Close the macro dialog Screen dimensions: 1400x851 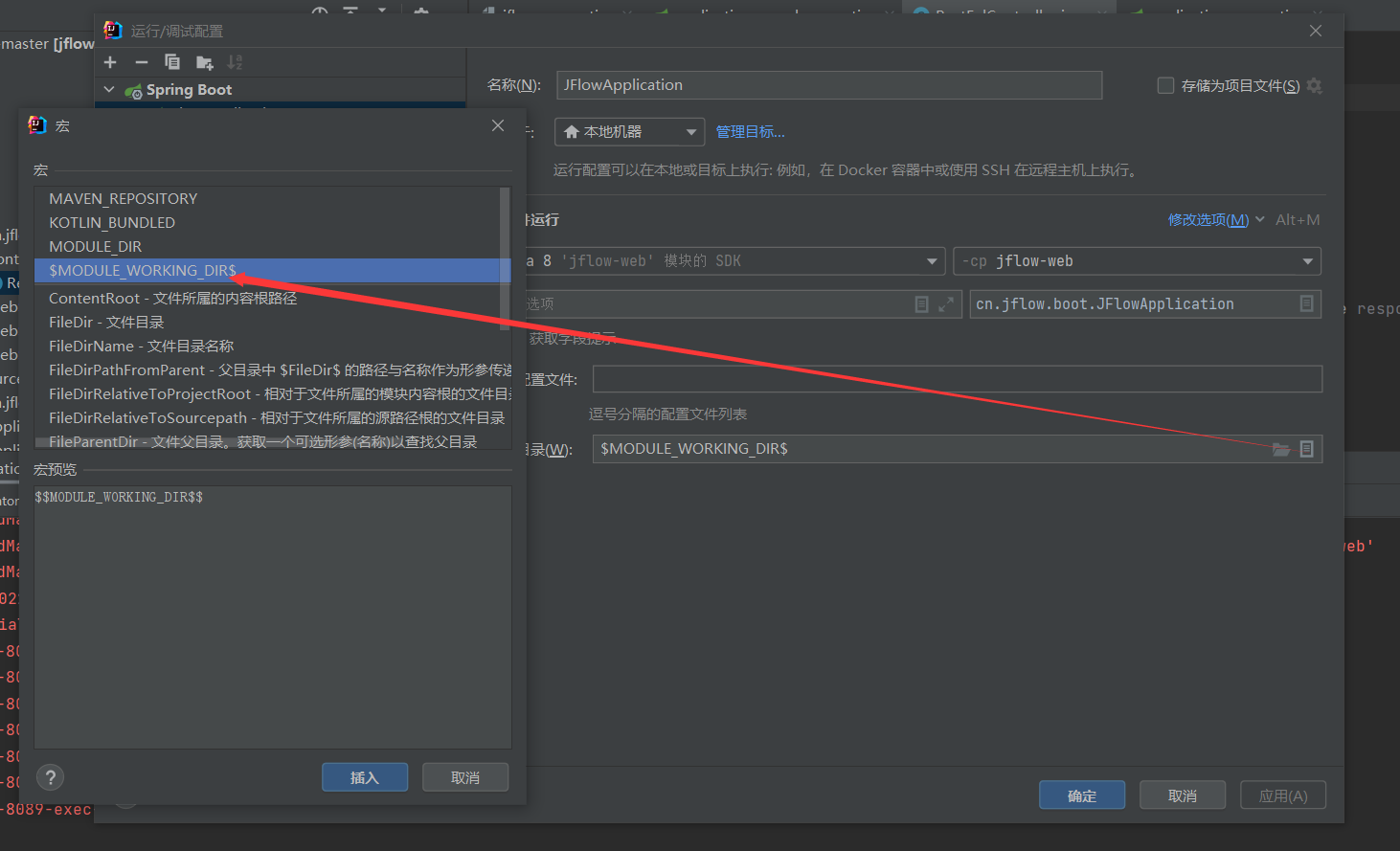pos(498,125)
